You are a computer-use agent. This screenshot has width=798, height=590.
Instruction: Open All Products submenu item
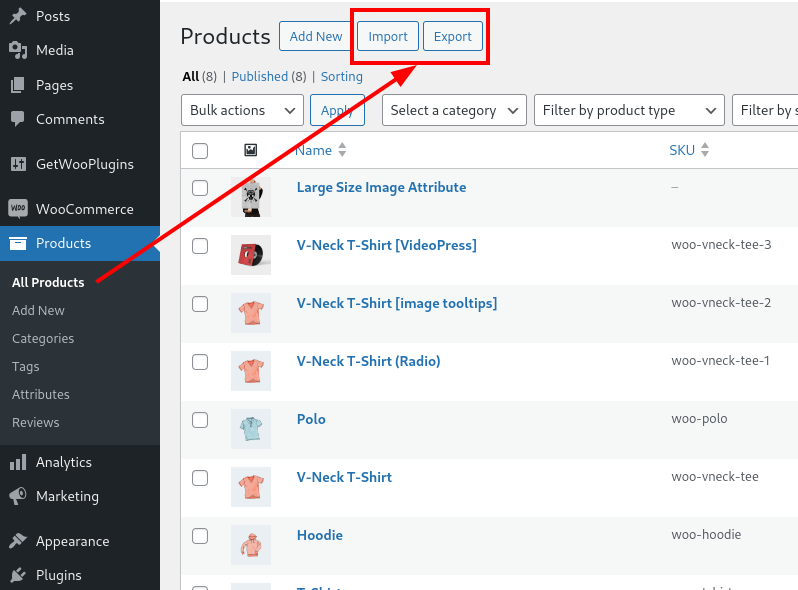pyautogui.click(x=48, y=283)
